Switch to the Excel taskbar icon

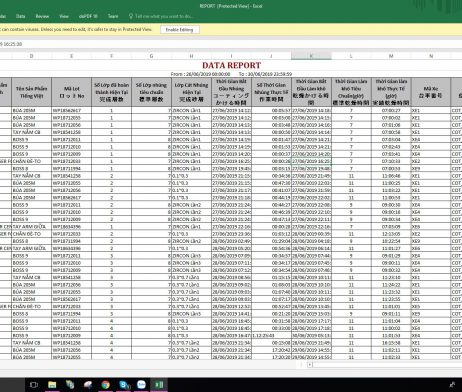pos(159,385)
